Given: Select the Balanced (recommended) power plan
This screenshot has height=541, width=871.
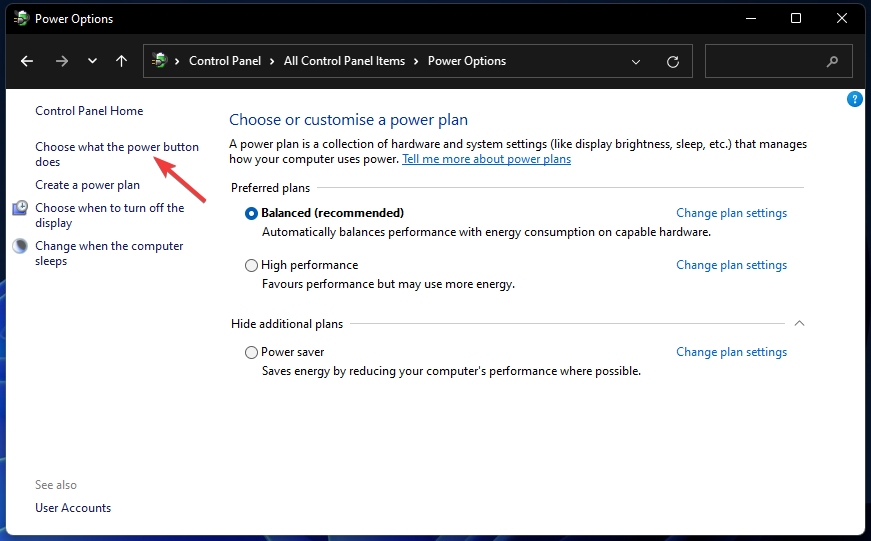Looking at the screenshot, I should [251, 213].
